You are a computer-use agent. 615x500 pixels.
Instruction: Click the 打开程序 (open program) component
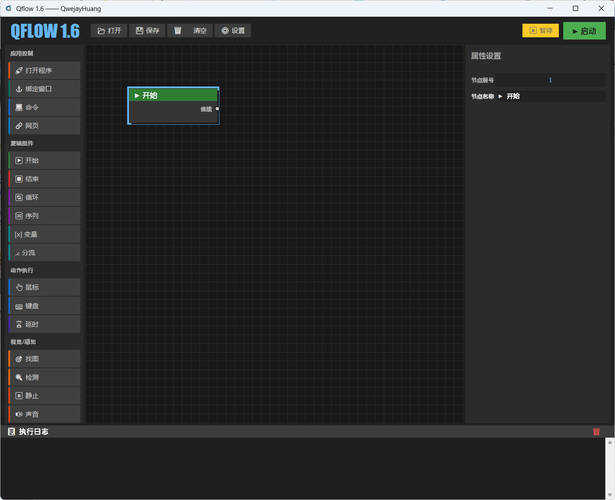pyautogui.click(x=44, y=70)
